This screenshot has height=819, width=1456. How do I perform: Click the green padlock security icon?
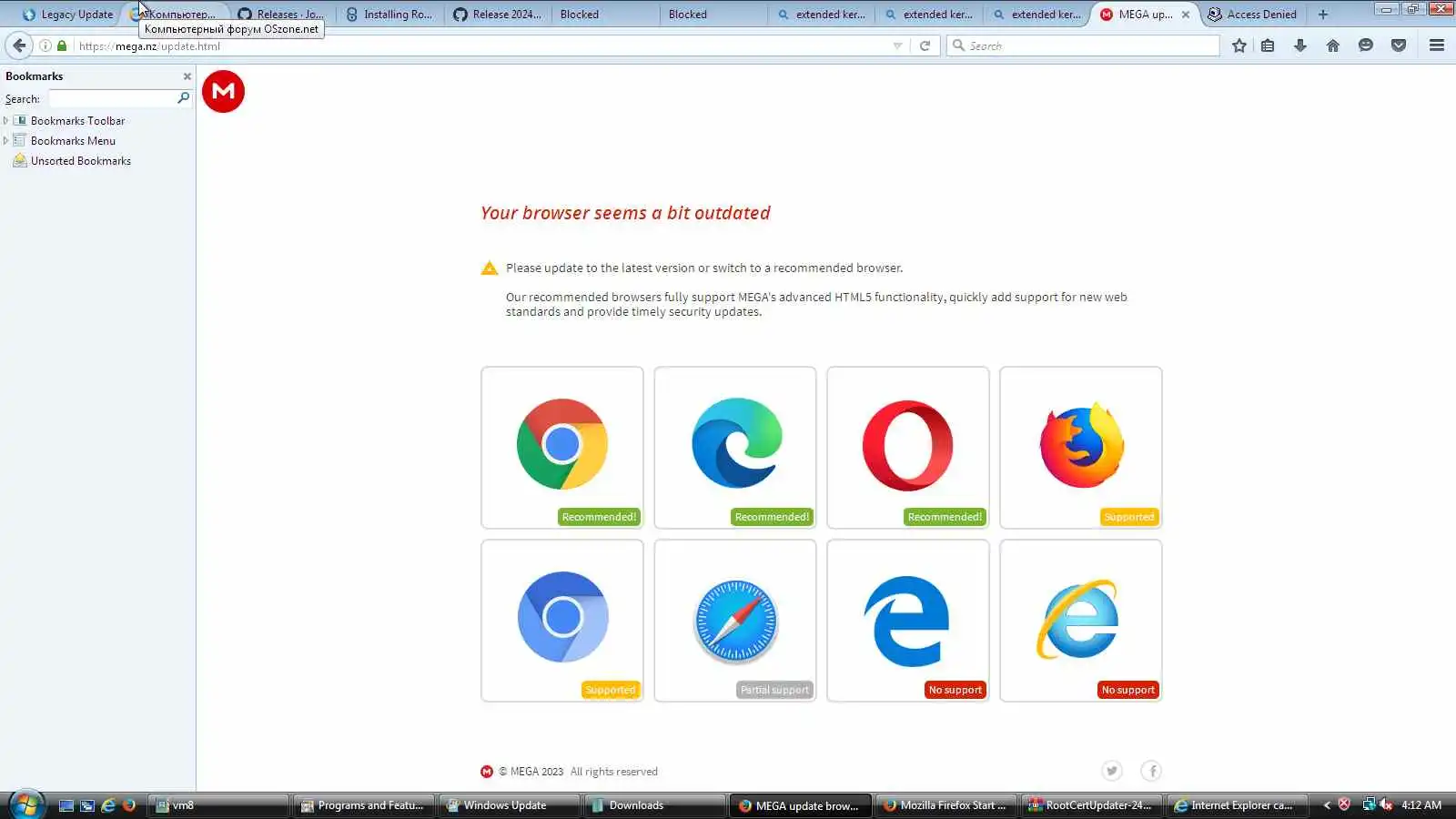(x=62, y=45)
